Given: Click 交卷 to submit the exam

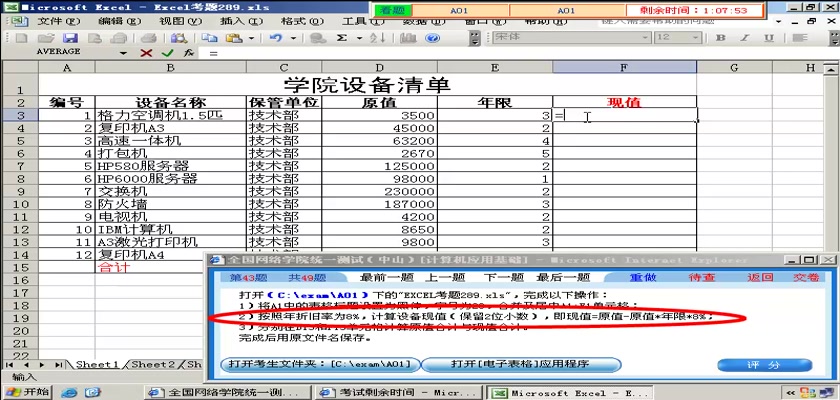Looking at the screenshot, I should pos(806,277).
